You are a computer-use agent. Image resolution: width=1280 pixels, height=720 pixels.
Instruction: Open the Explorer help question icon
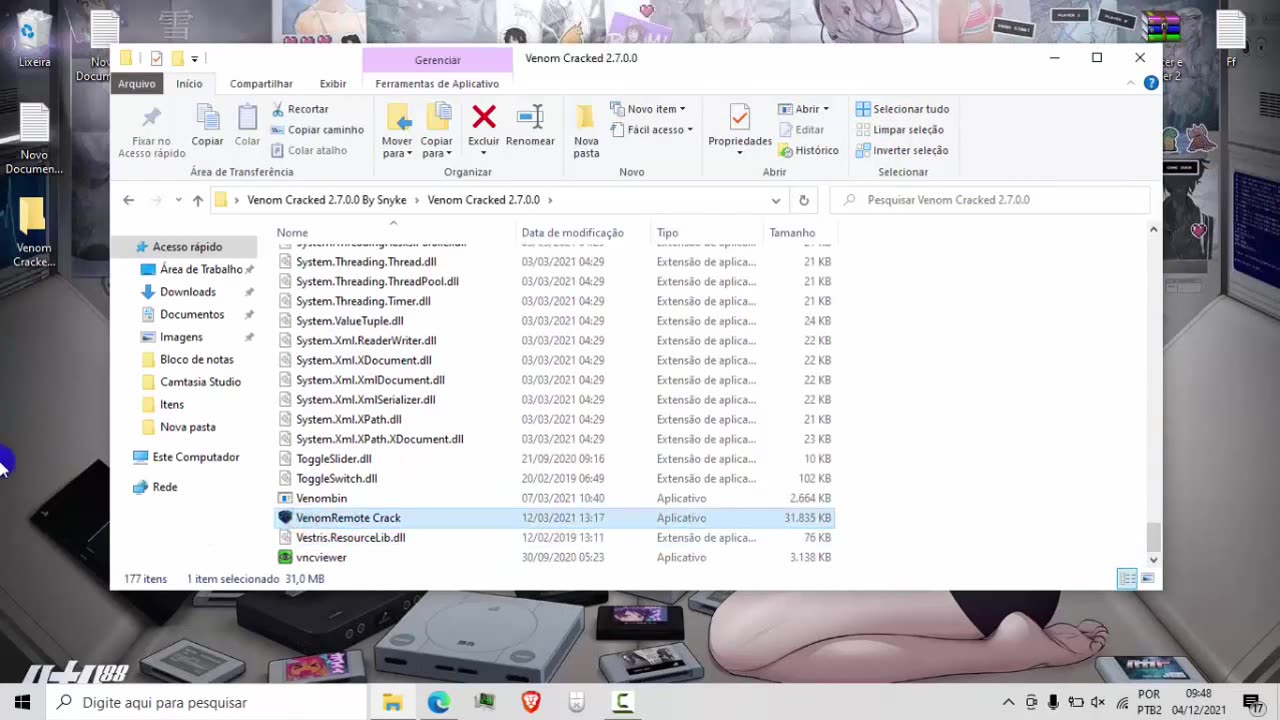[x=1151, y=83]
